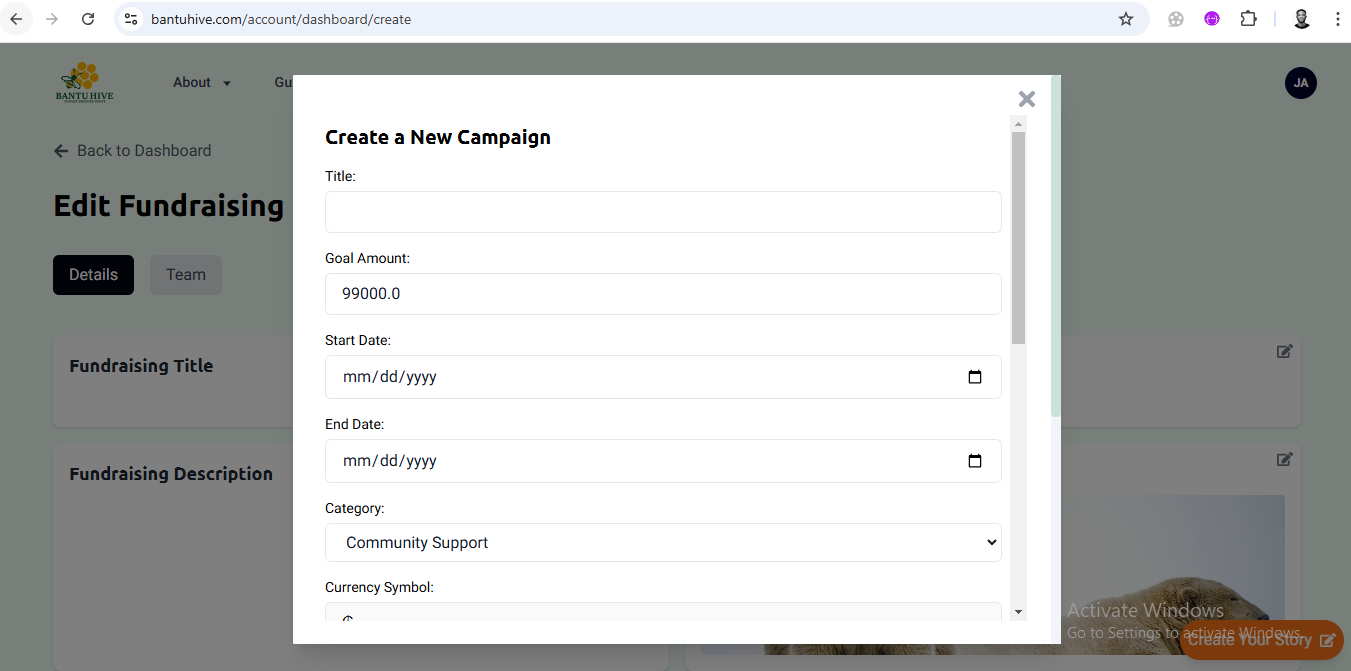The width and height of the screenshot is (1351, 671).
Task: Close the Create a New Campaign modal
Action: 1026,99
